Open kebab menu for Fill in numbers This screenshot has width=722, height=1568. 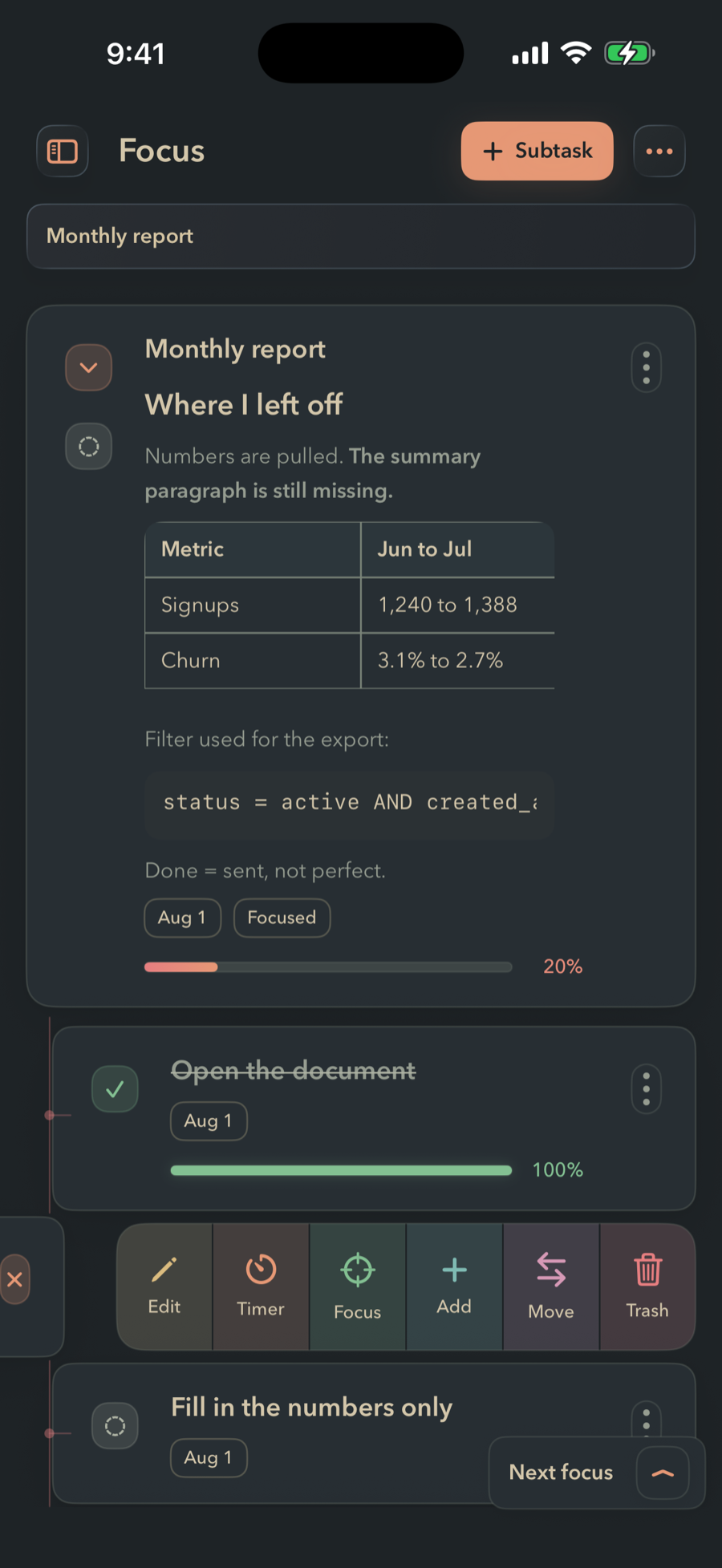tap(646, 1420)
